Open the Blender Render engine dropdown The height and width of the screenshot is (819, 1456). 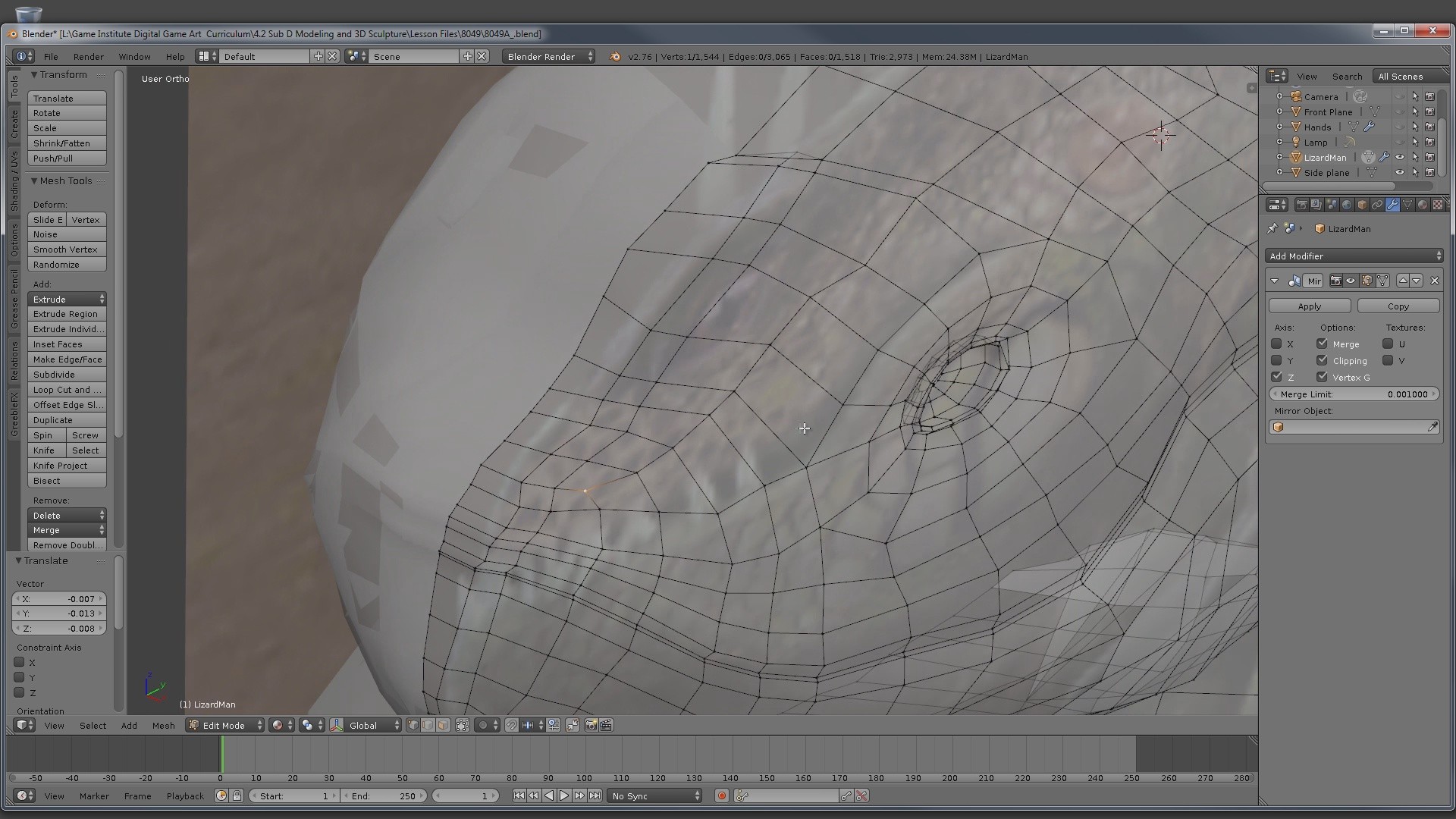click(x=548, y=56)
